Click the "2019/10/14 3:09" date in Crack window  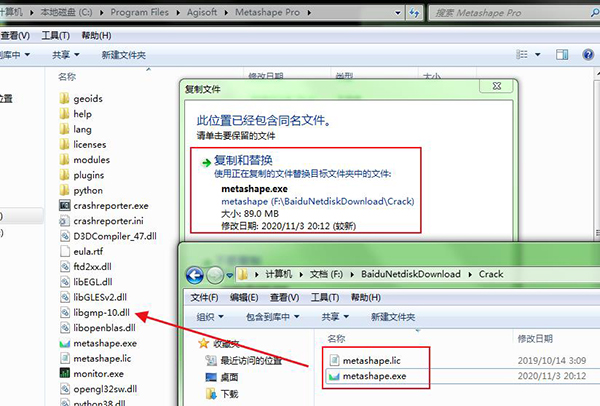point(552,360)
